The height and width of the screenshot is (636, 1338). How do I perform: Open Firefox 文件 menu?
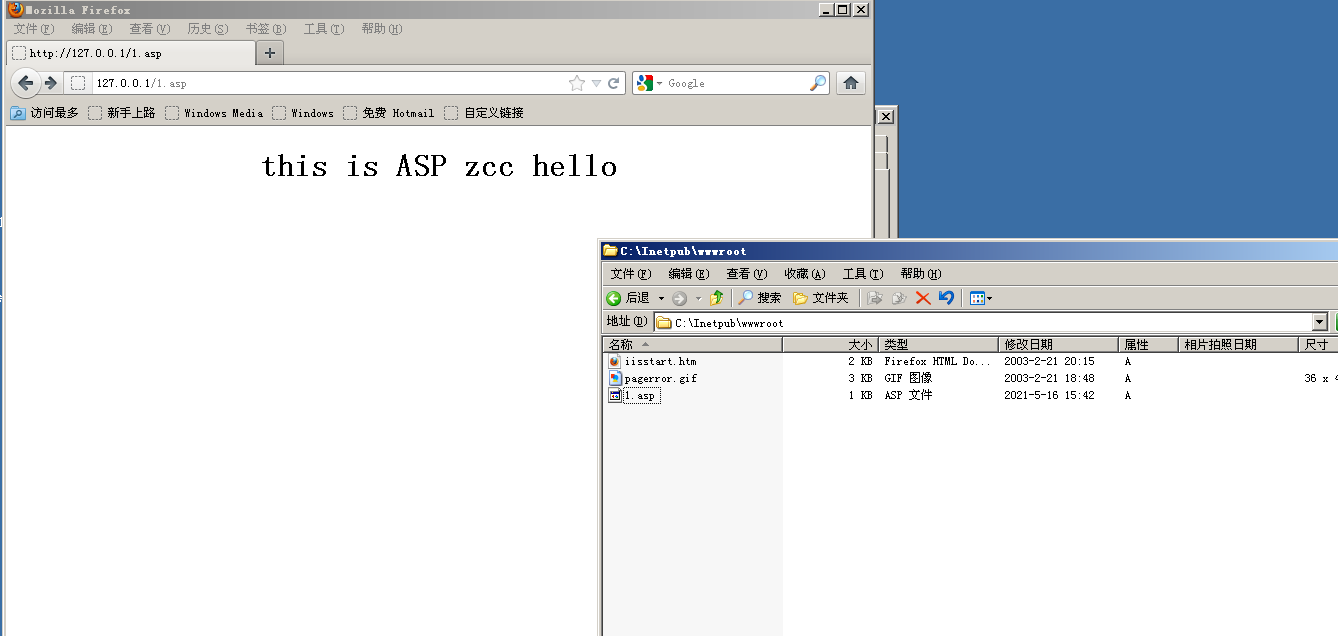[x=34, y=29]
